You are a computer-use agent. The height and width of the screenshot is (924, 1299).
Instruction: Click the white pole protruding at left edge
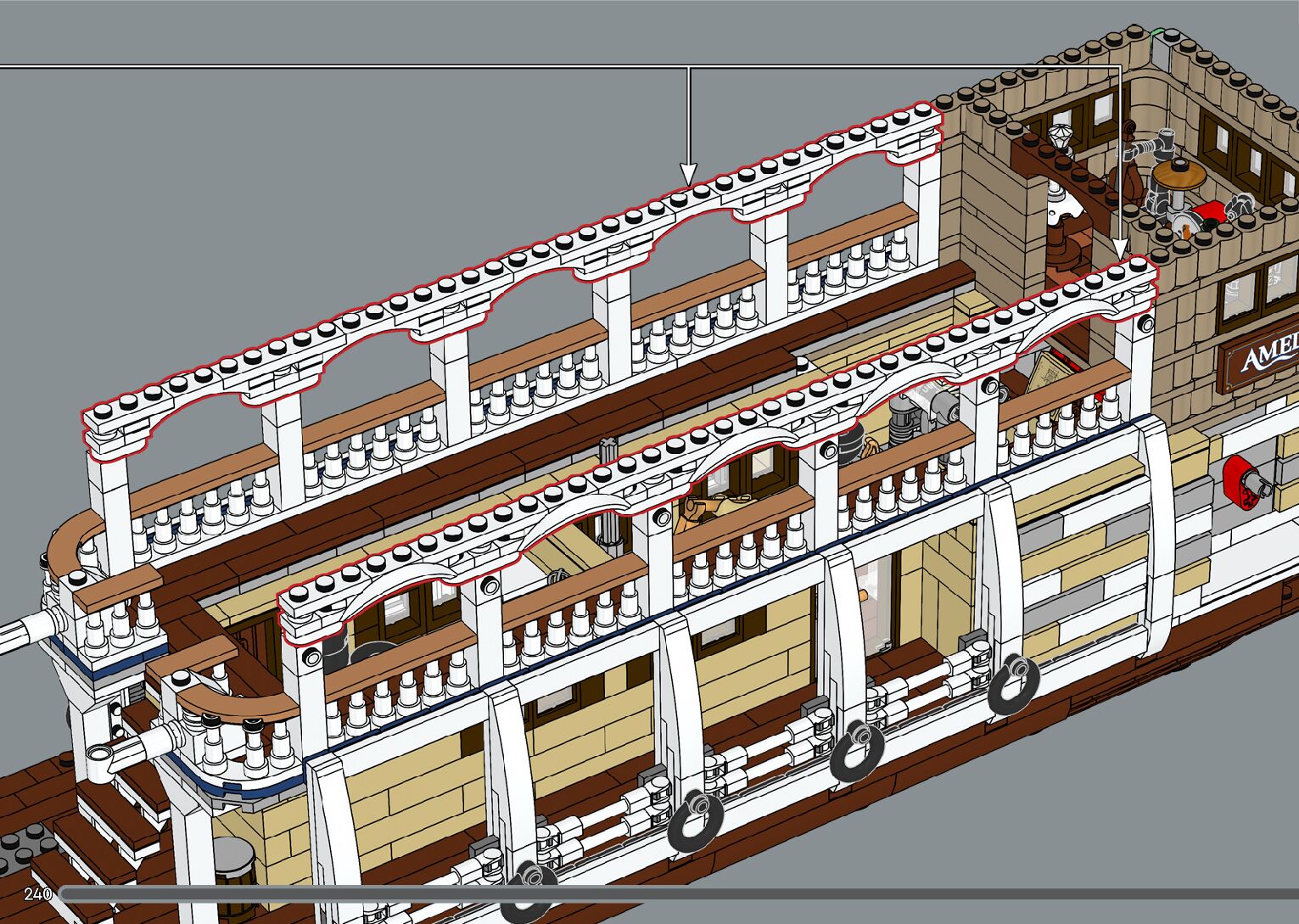21,633
